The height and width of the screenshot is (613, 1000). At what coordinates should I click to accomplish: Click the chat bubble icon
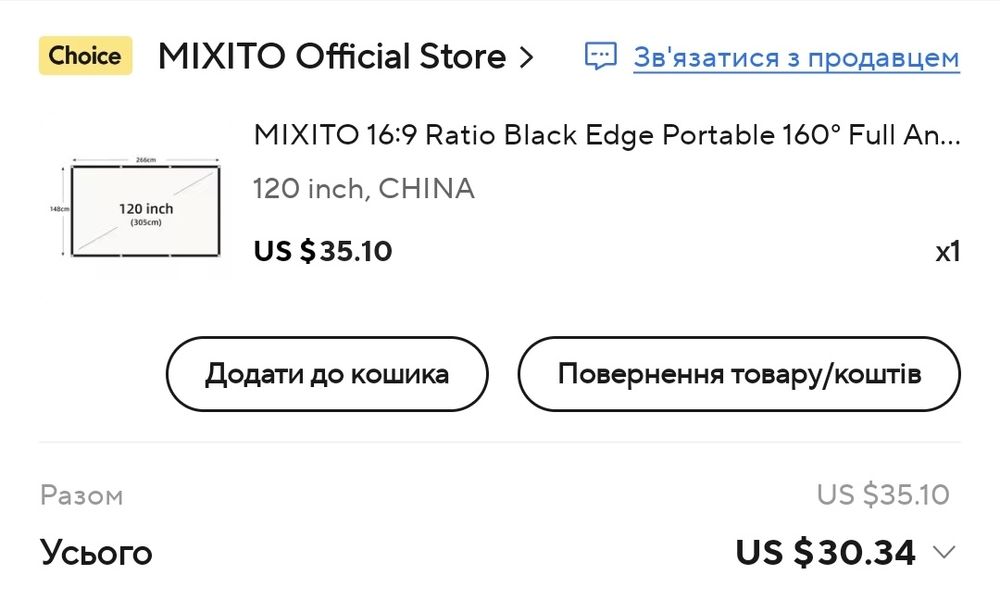pyautogui.click(x=600, y=56)
